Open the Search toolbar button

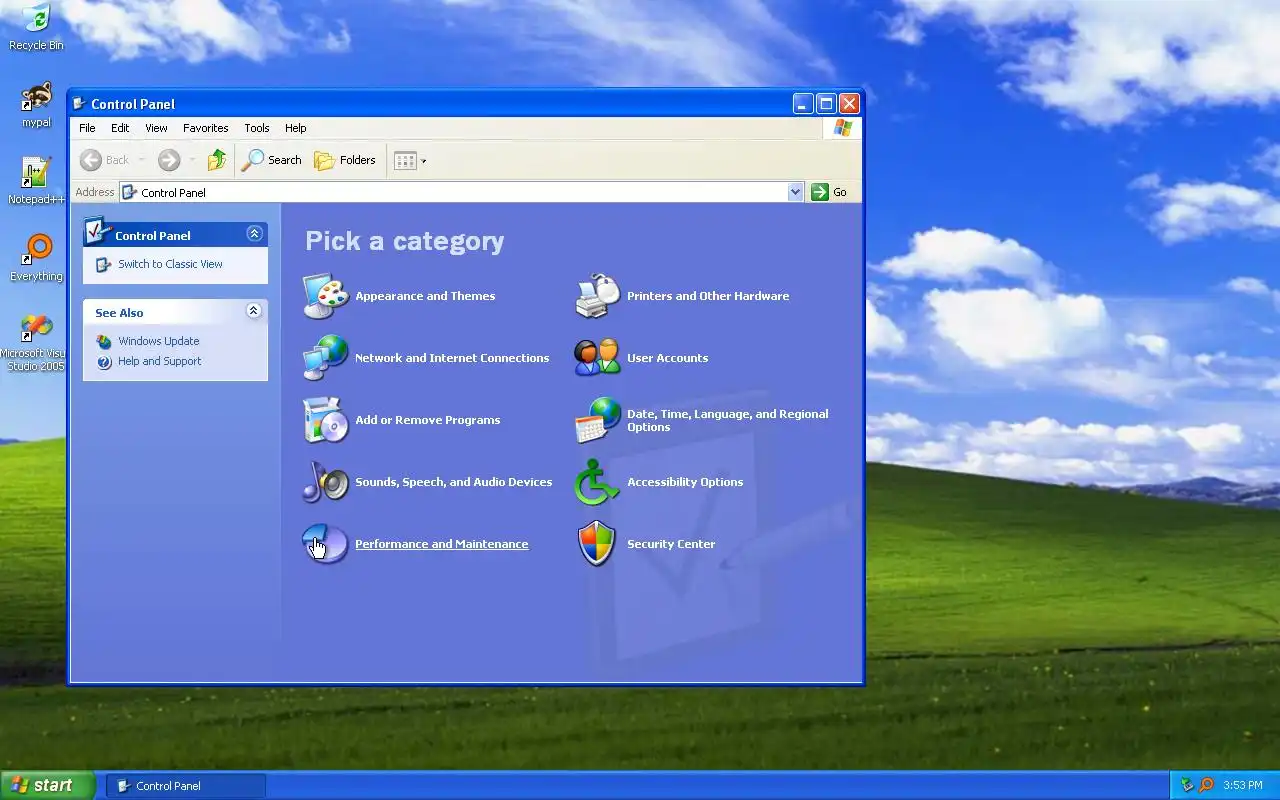tap(272, 160)
